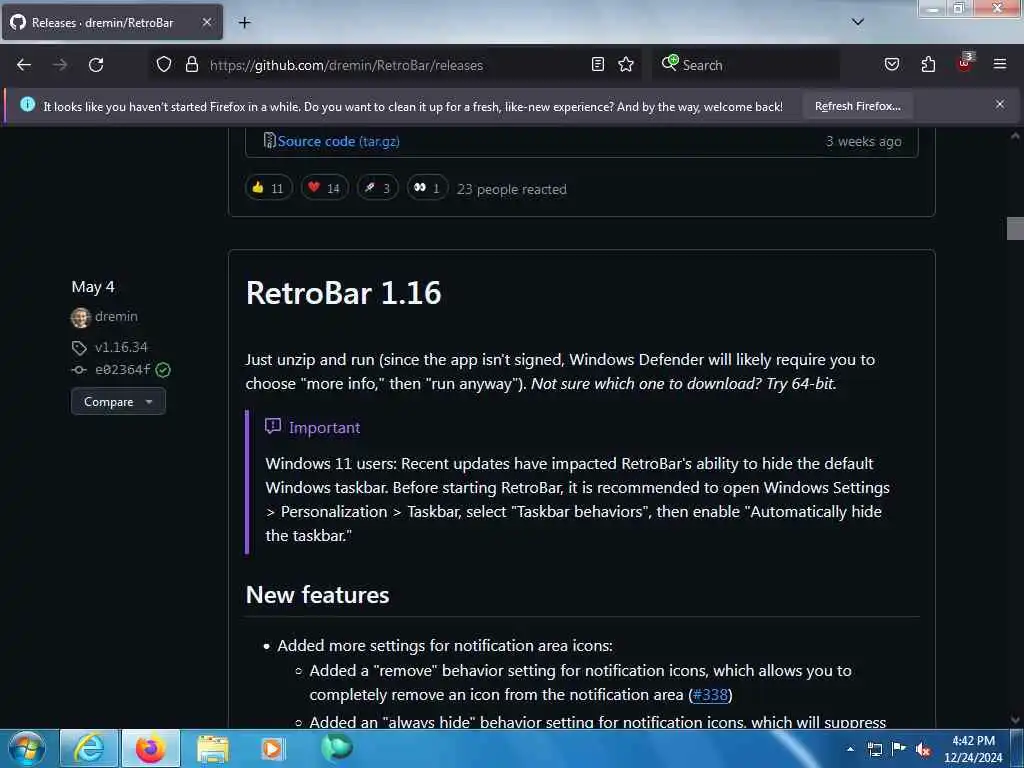Open the v1.16.34 tag link
Screen dimensions: 1024x768
coord(121,347)
